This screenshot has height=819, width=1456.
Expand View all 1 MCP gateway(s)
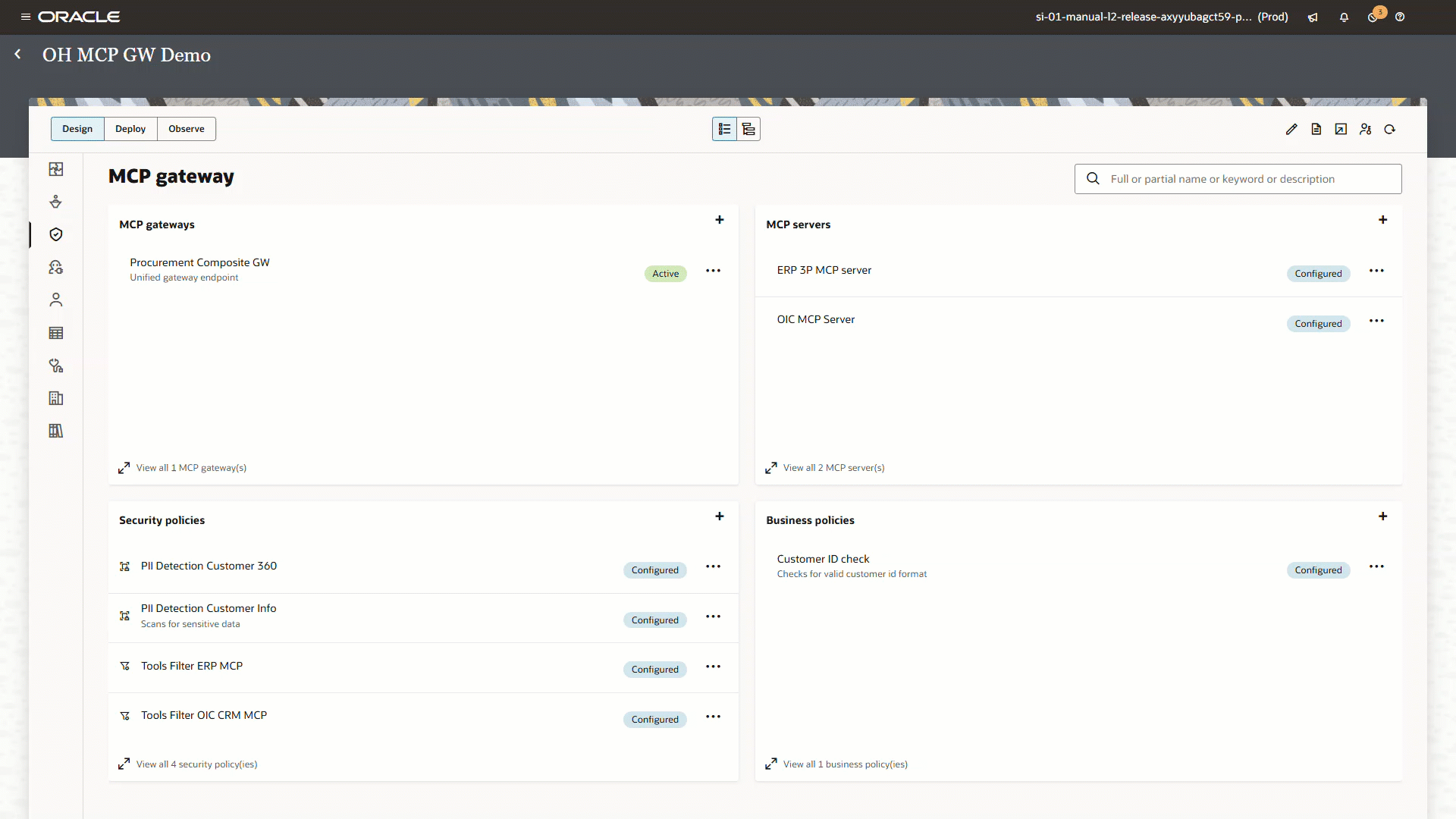tap(183, 468)
